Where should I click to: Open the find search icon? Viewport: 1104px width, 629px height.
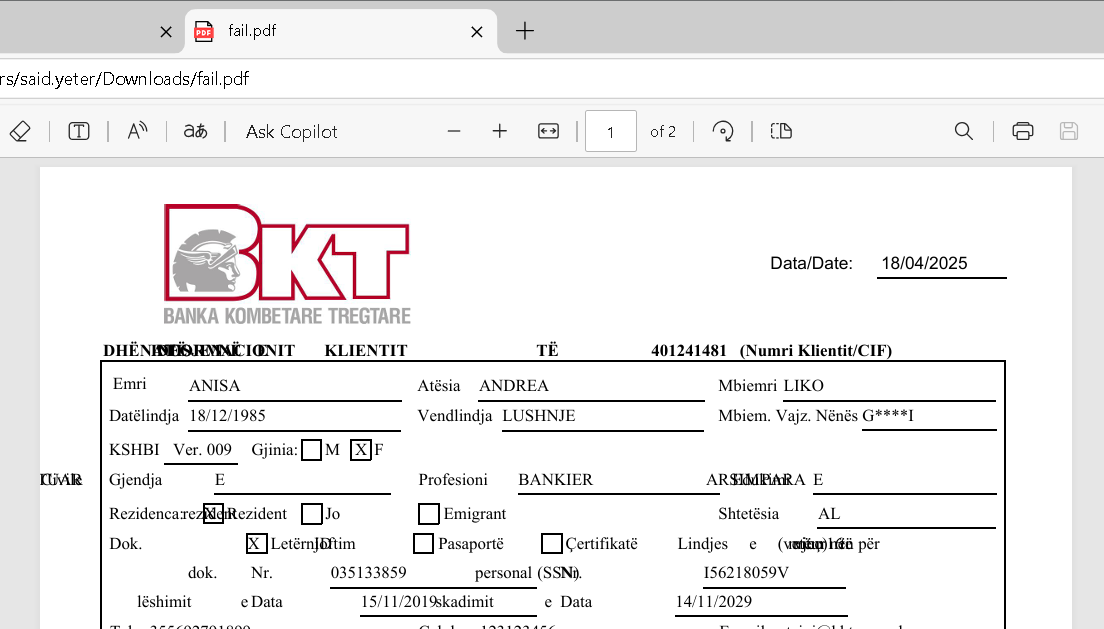[963, 131]
